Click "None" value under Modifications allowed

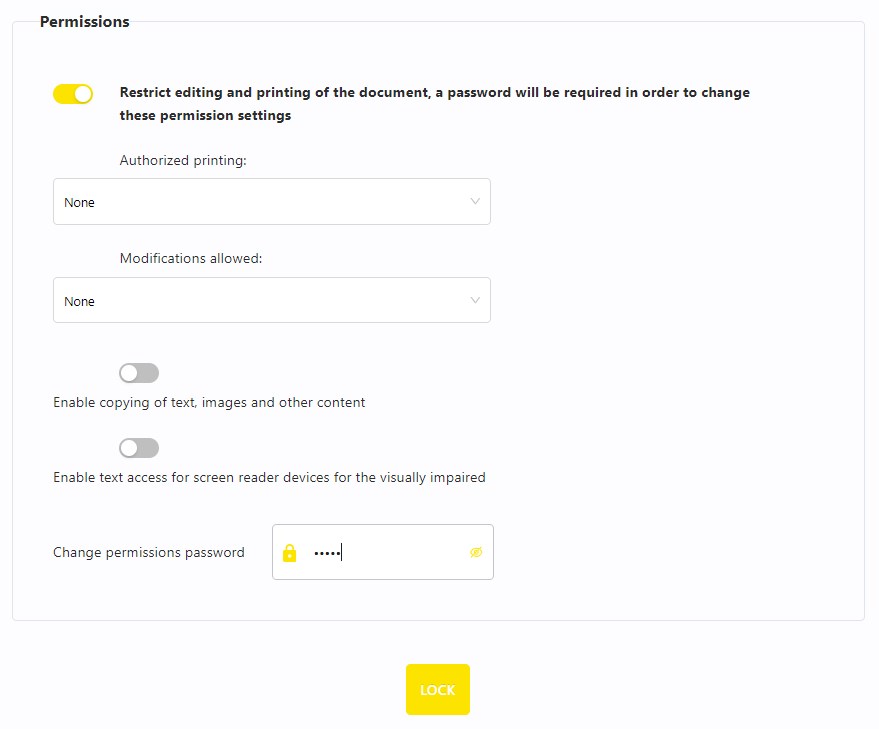click(x=80, y=302)
